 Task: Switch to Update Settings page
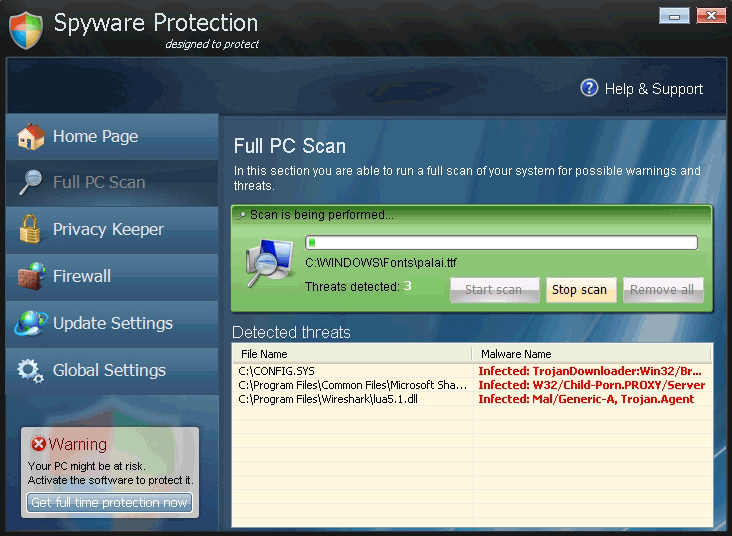pyautogui.click(x=112, y=323)
